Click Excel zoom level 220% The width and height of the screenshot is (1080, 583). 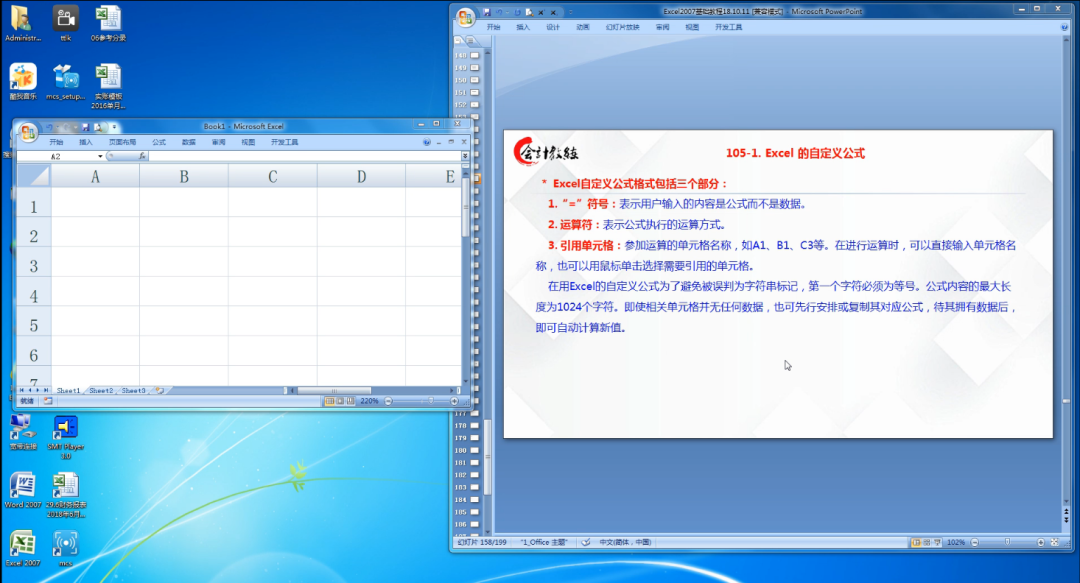(x=369, y=401)
